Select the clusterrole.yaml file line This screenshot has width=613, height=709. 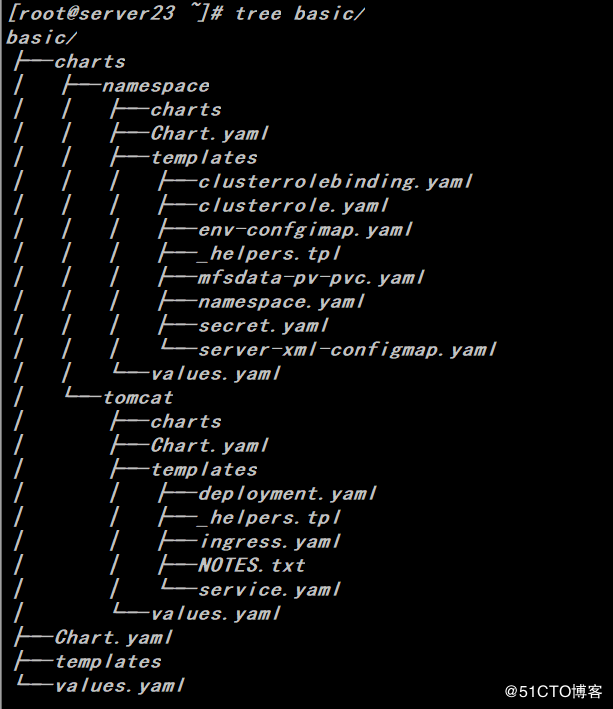tap(293, 206)
